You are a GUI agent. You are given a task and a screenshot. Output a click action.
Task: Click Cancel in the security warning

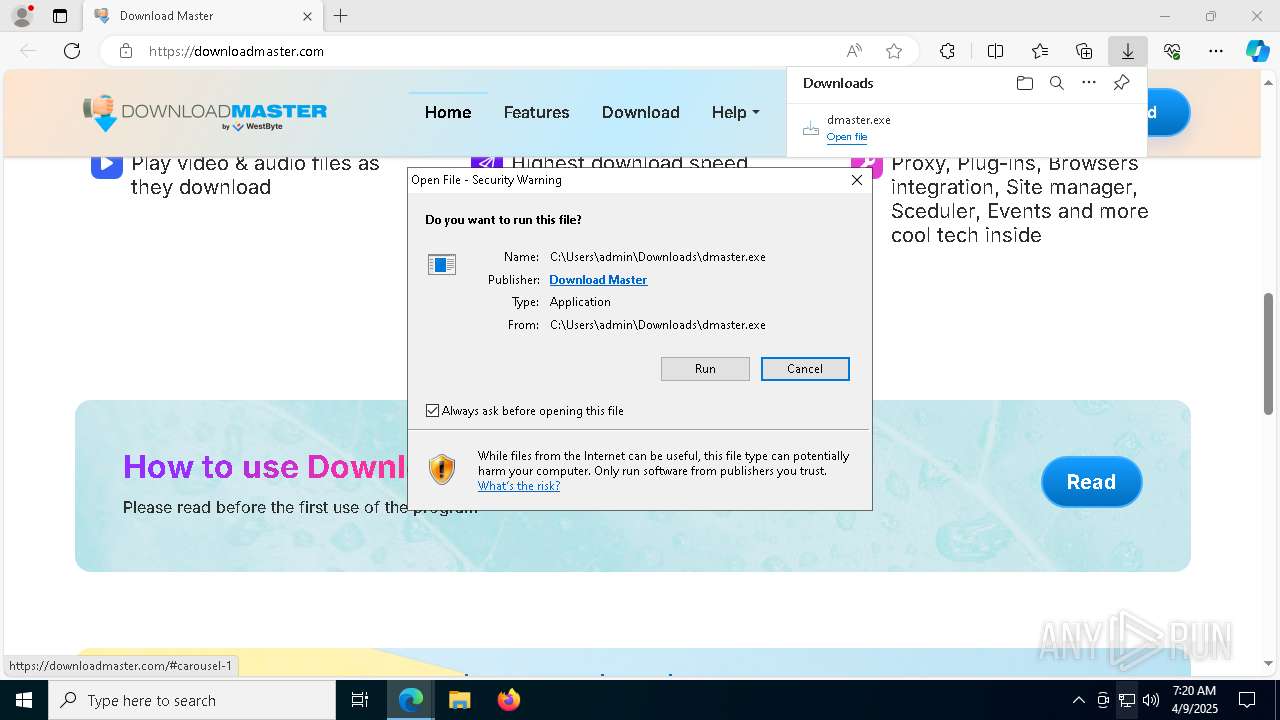805,369
